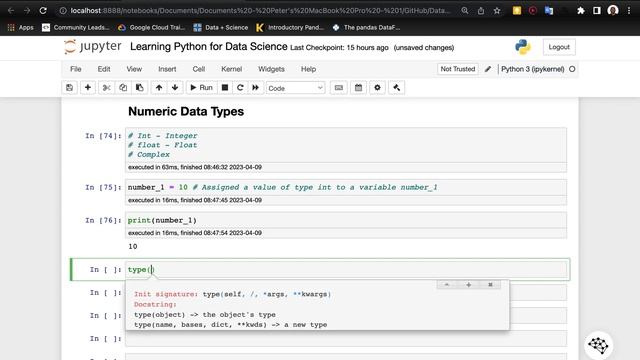Click the browser forward arrow
This screenshot has height=360, width=640.
click(27, 11)
